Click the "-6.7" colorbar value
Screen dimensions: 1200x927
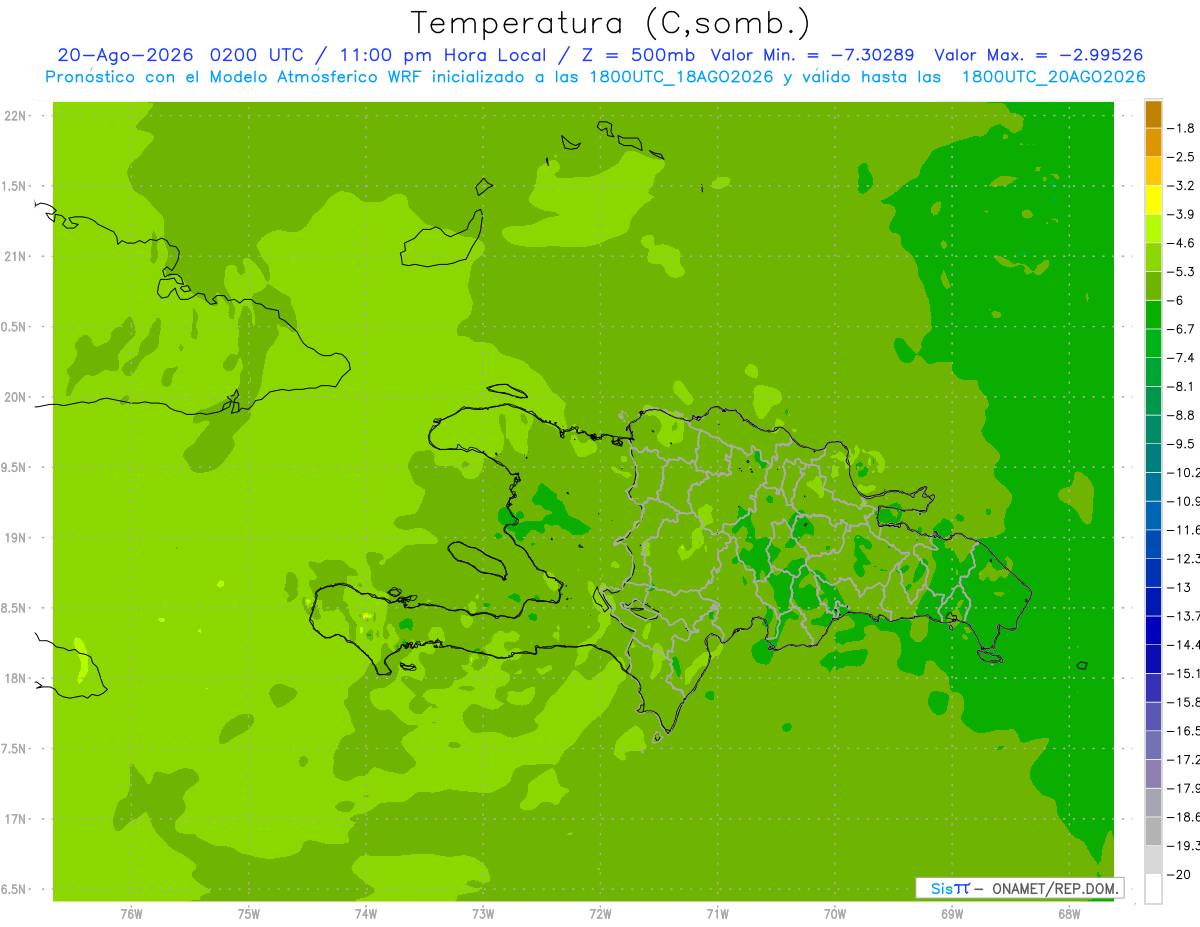pyautogui.click(x=1182, y=329)
